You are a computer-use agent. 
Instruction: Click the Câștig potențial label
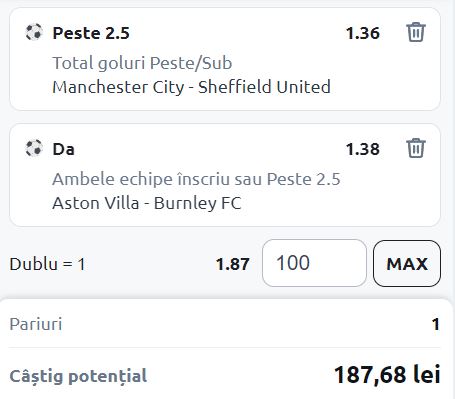(78, 376)
